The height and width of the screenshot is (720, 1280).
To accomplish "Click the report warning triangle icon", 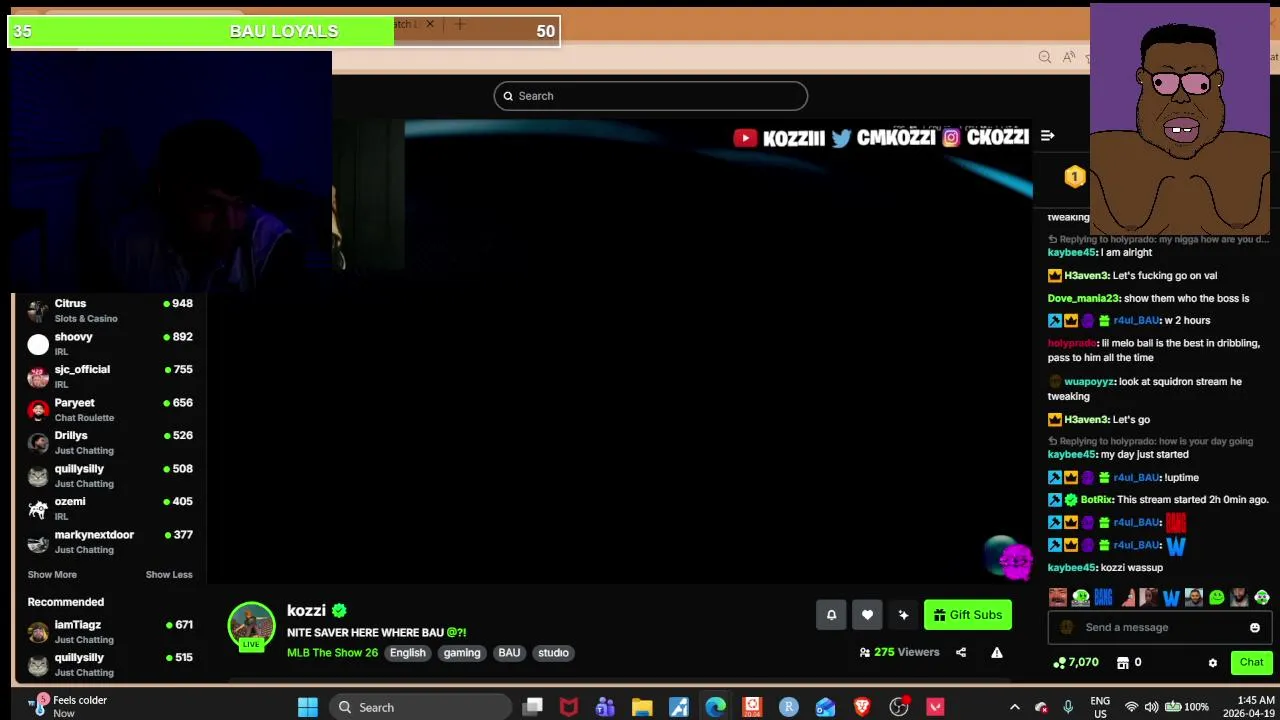I will pyautogui.click(x=997, y=652).
